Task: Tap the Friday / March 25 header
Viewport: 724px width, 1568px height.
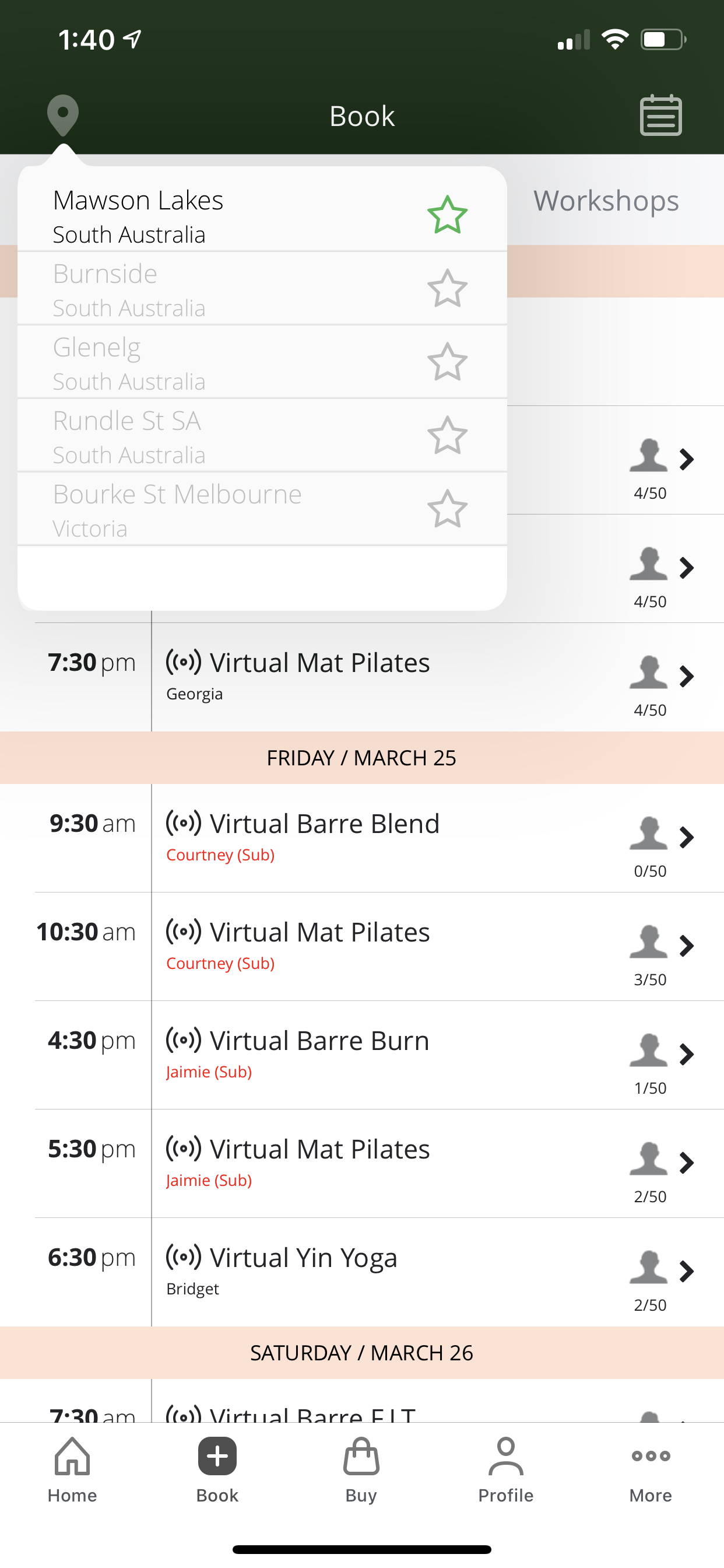Action: pyautogui.click(x=361, y=758)
